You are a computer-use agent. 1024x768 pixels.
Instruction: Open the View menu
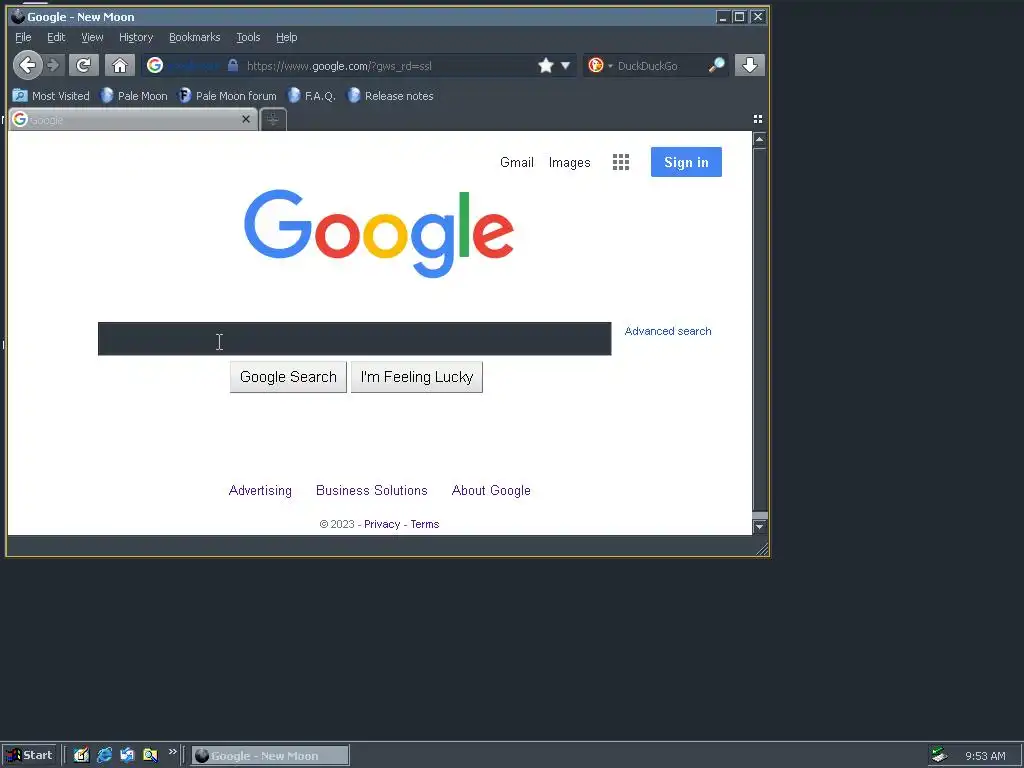coord(92,37)
